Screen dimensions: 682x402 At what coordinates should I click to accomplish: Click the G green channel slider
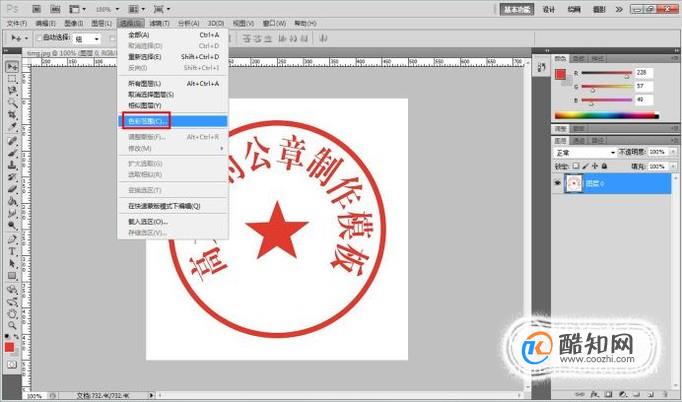(606, 87)
